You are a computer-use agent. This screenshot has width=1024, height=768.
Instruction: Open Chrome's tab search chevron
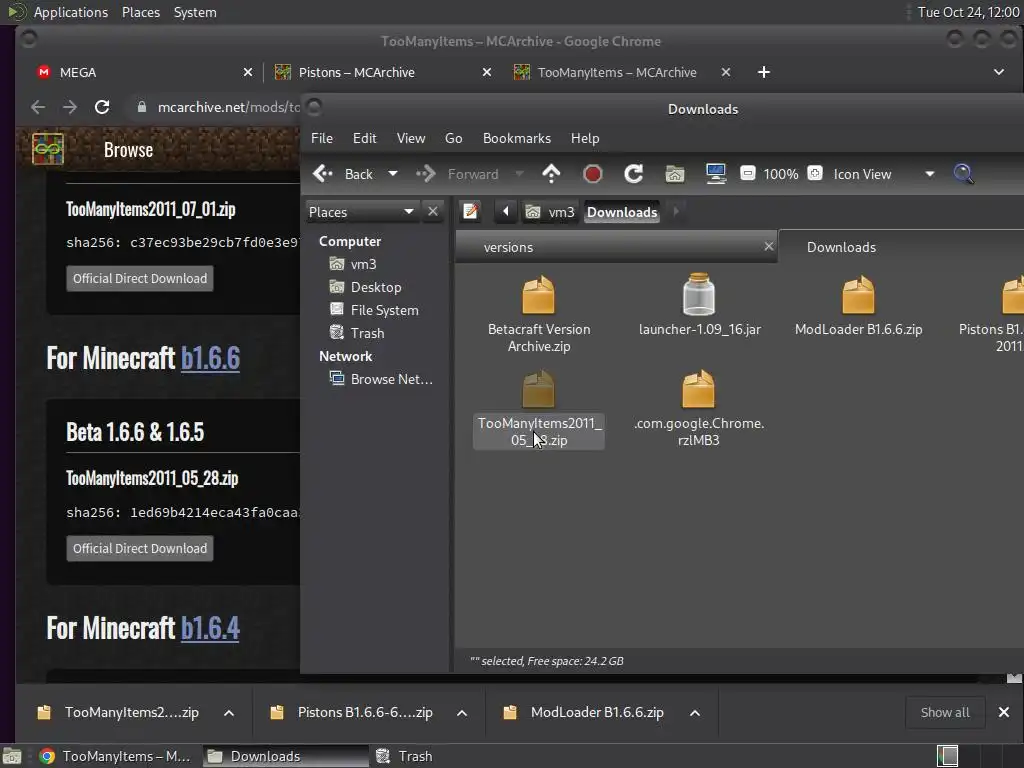click(999, 72)
